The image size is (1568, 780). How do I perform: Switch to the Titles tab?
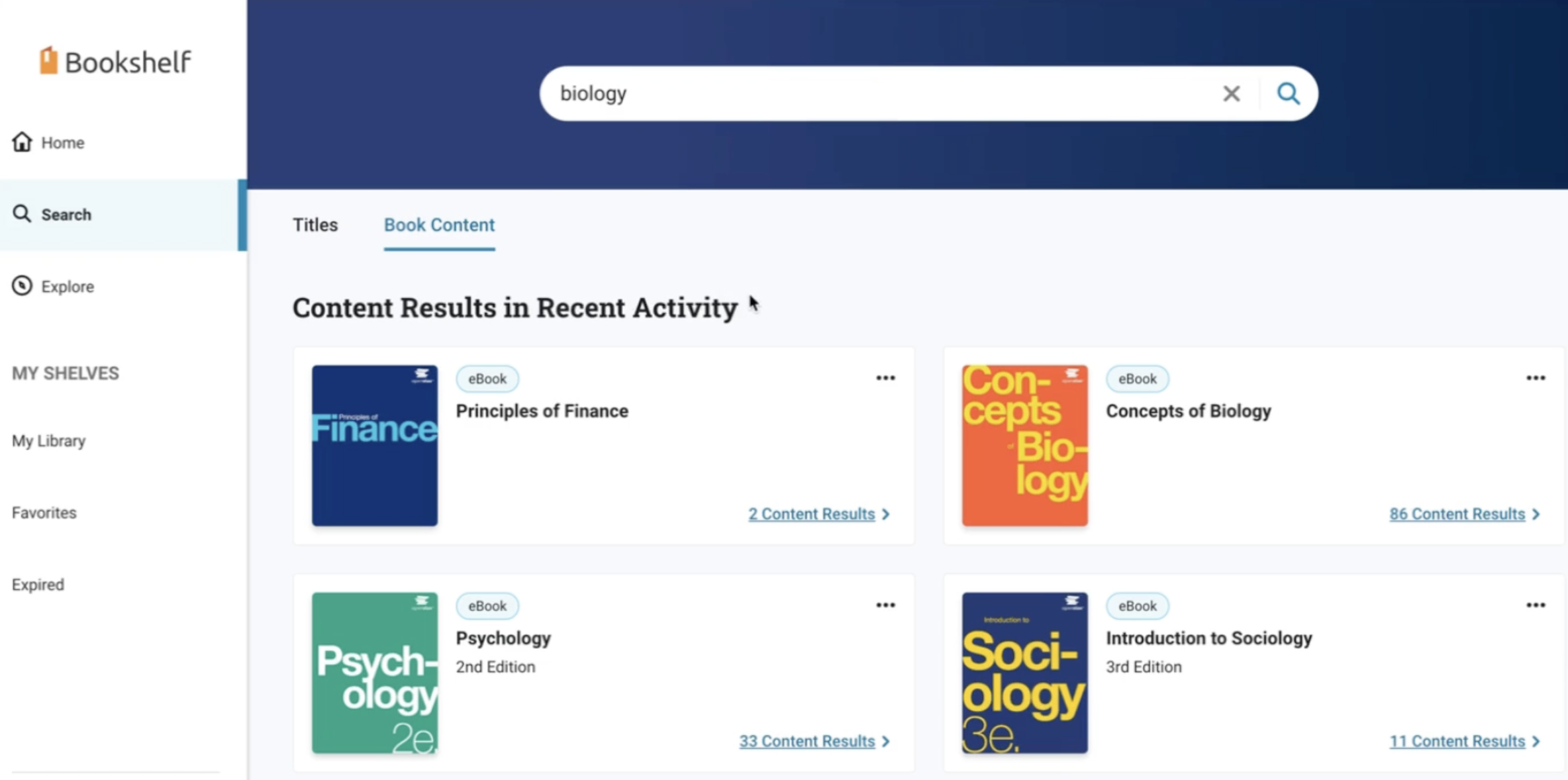point(315,225)
